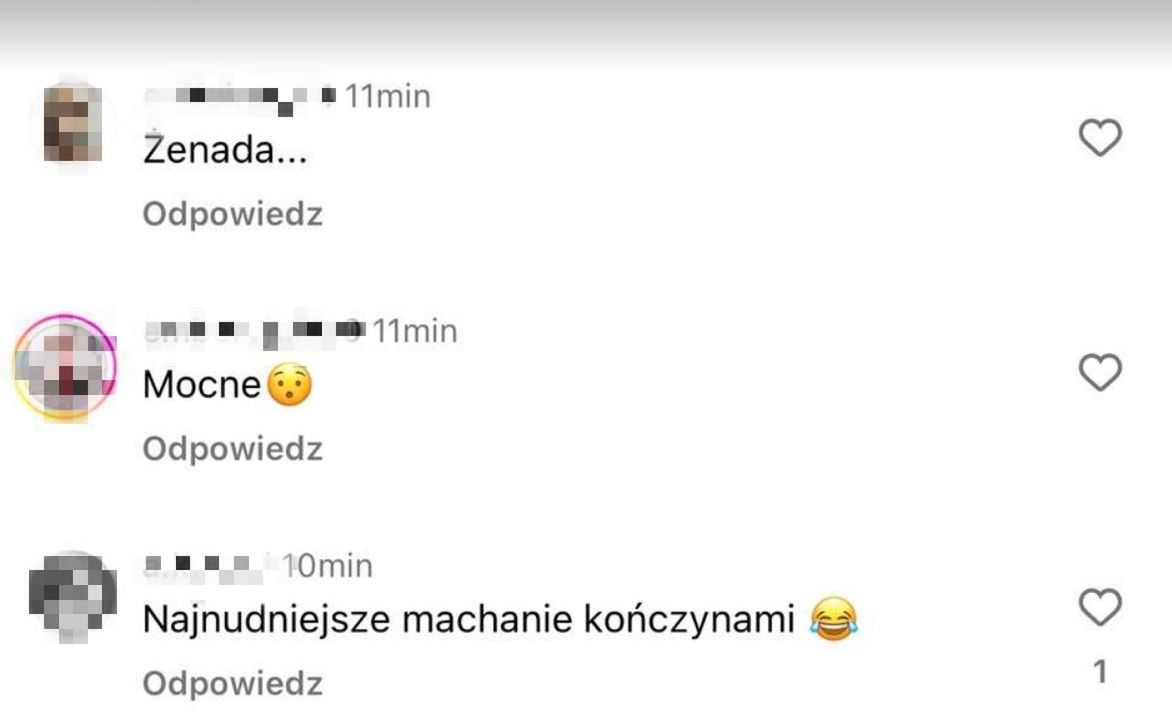This screenshot has width=1172, height=726.
Task: Select the "Żenada..." comment text
Action: pos(225,150)
